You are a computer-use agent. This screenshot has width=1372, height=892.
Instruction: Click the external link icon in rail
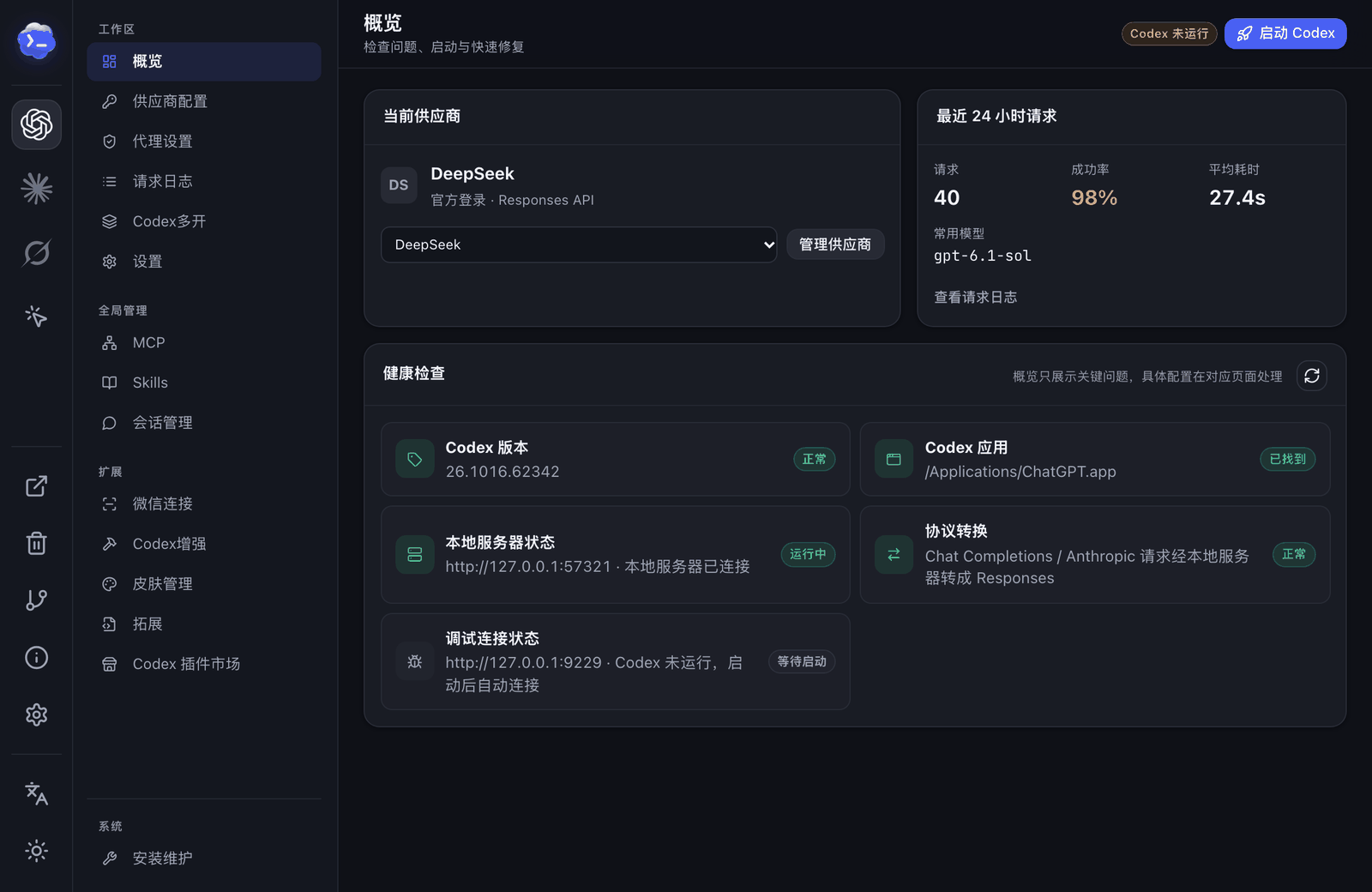[36, 486]
